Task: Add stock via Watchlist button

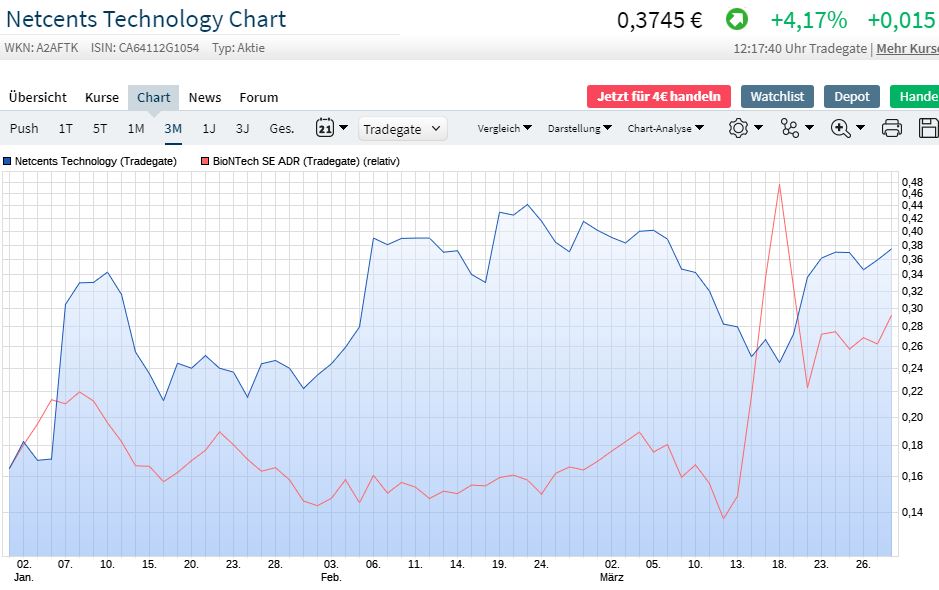Action: 777,96
